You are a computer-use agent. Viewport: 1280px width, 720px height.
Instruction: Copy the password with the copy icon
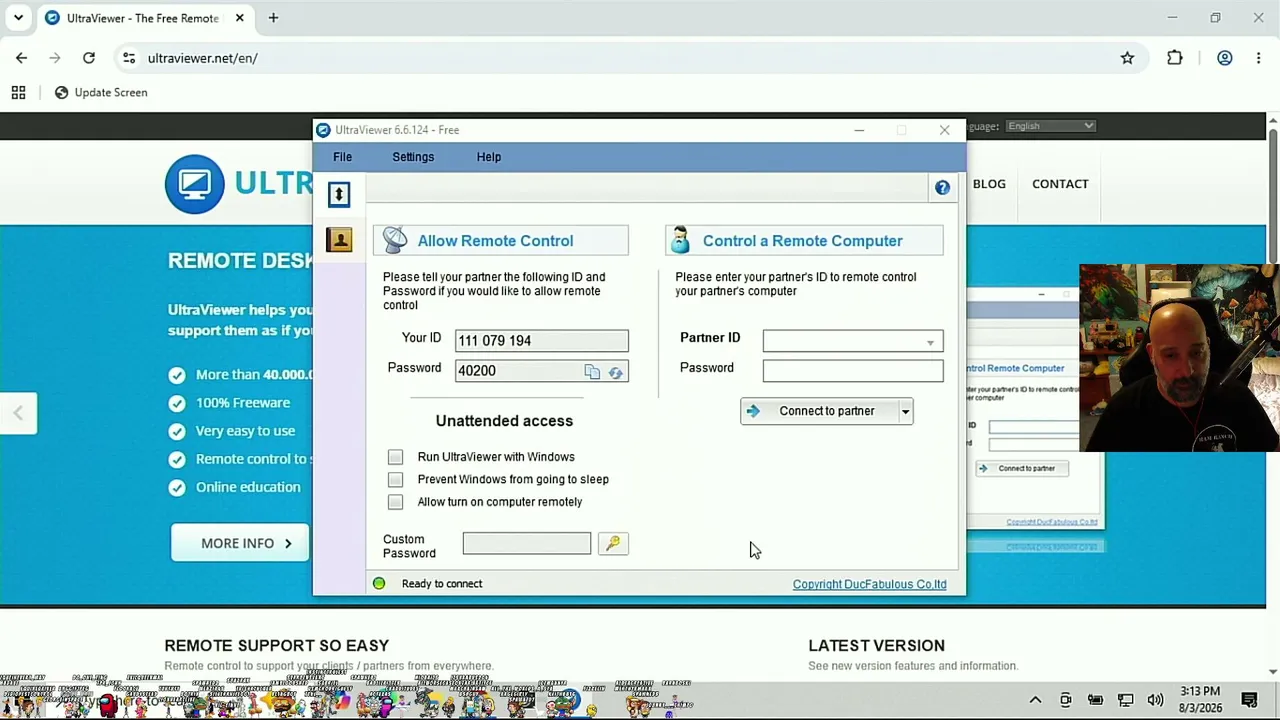click(592, 372)
